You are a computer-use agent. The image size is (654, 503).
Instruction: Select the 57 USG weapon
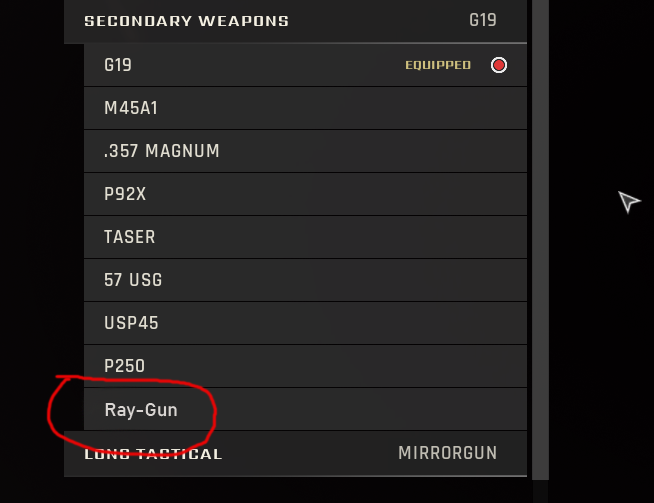pos(132,280)
